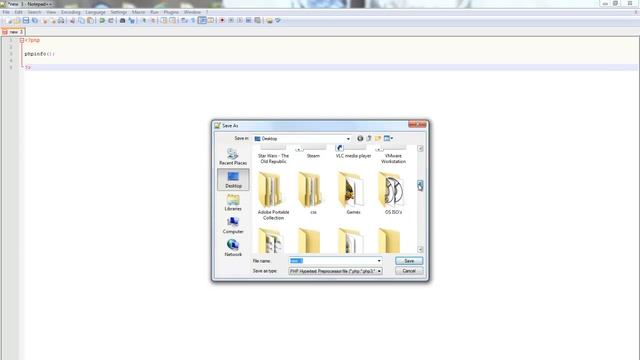Click the Zoom In toolbar icon

tap(144, 20)
